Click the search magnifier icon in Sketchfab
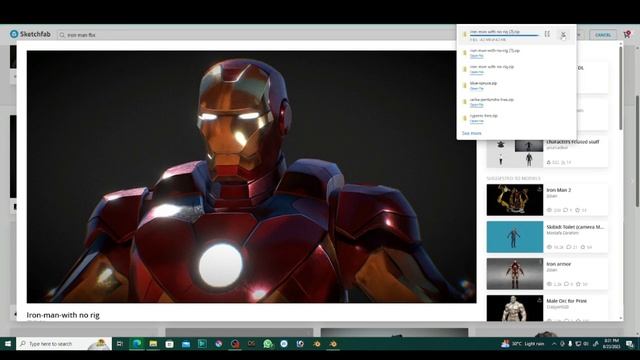The width and height of the screenshot is (640, 360). tap(62, 35)
